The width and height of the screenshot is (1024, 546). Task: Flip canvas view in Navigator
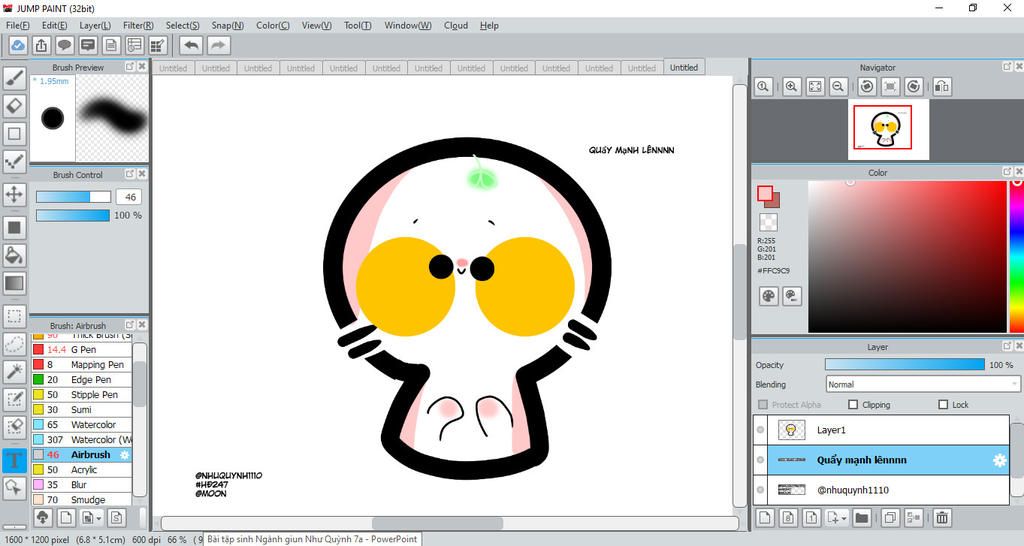click(x=942, y=86)
